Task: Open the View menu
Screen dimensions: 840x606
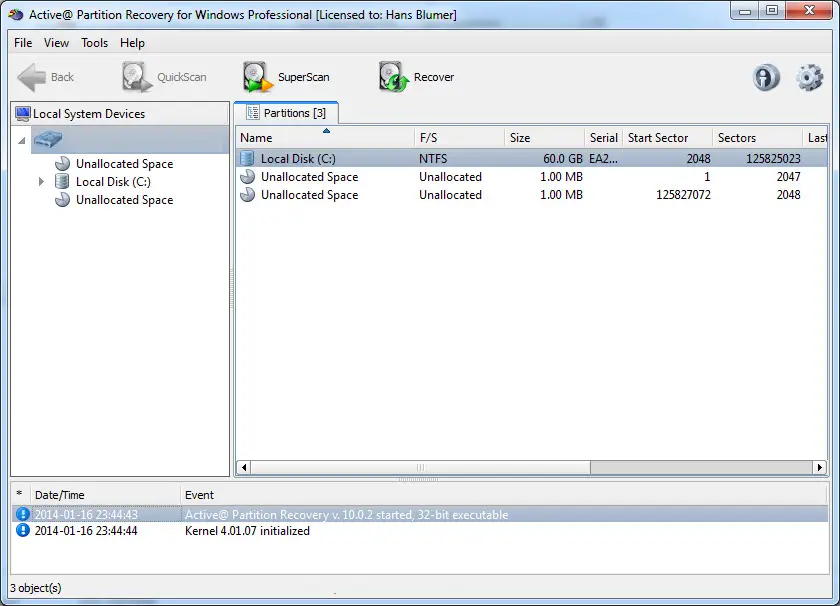Action: click(56, 43)
